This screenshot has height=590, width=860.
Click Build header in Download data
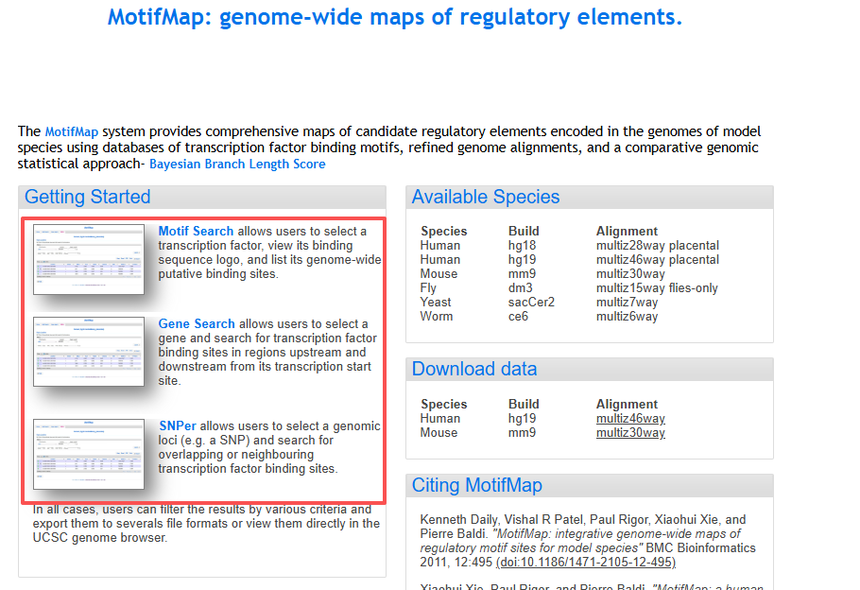pyautogui.click(x=524, y=405)
